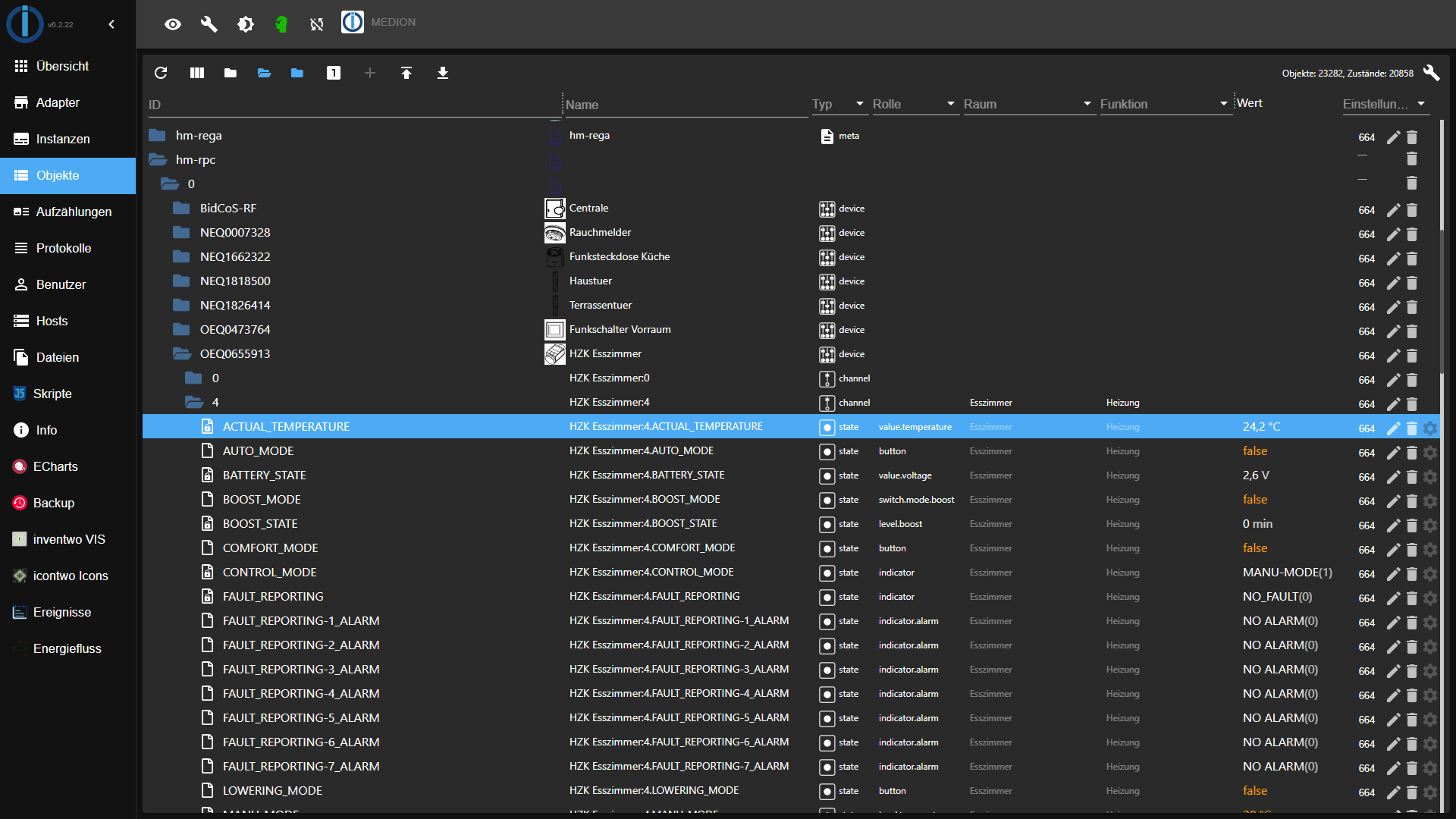Image resolution: width=1456 pixels, height=819 pixels.
Task: Add a new object with the plus icon
Action: point(369,73)
